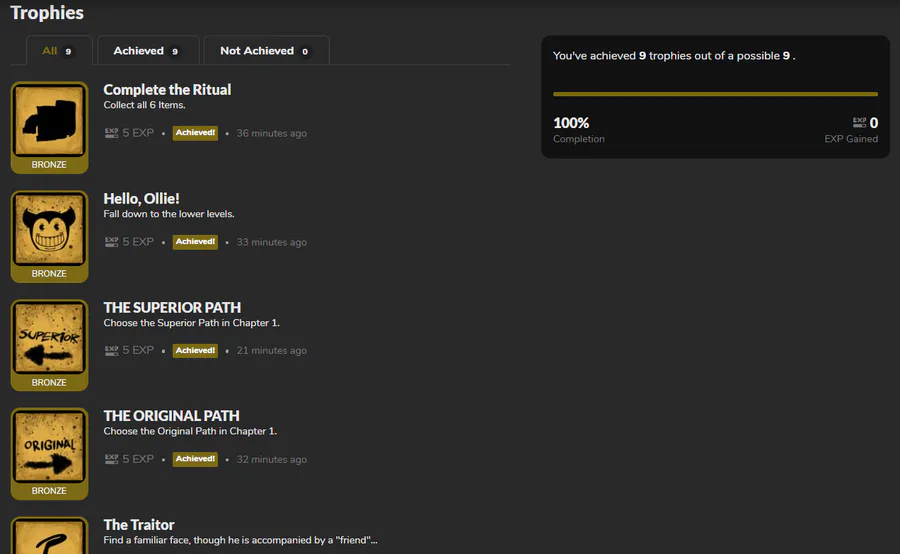Open the Complete the Ritual trophy title
The height and width of the screenshot is (554, 900).
[167, 90]
